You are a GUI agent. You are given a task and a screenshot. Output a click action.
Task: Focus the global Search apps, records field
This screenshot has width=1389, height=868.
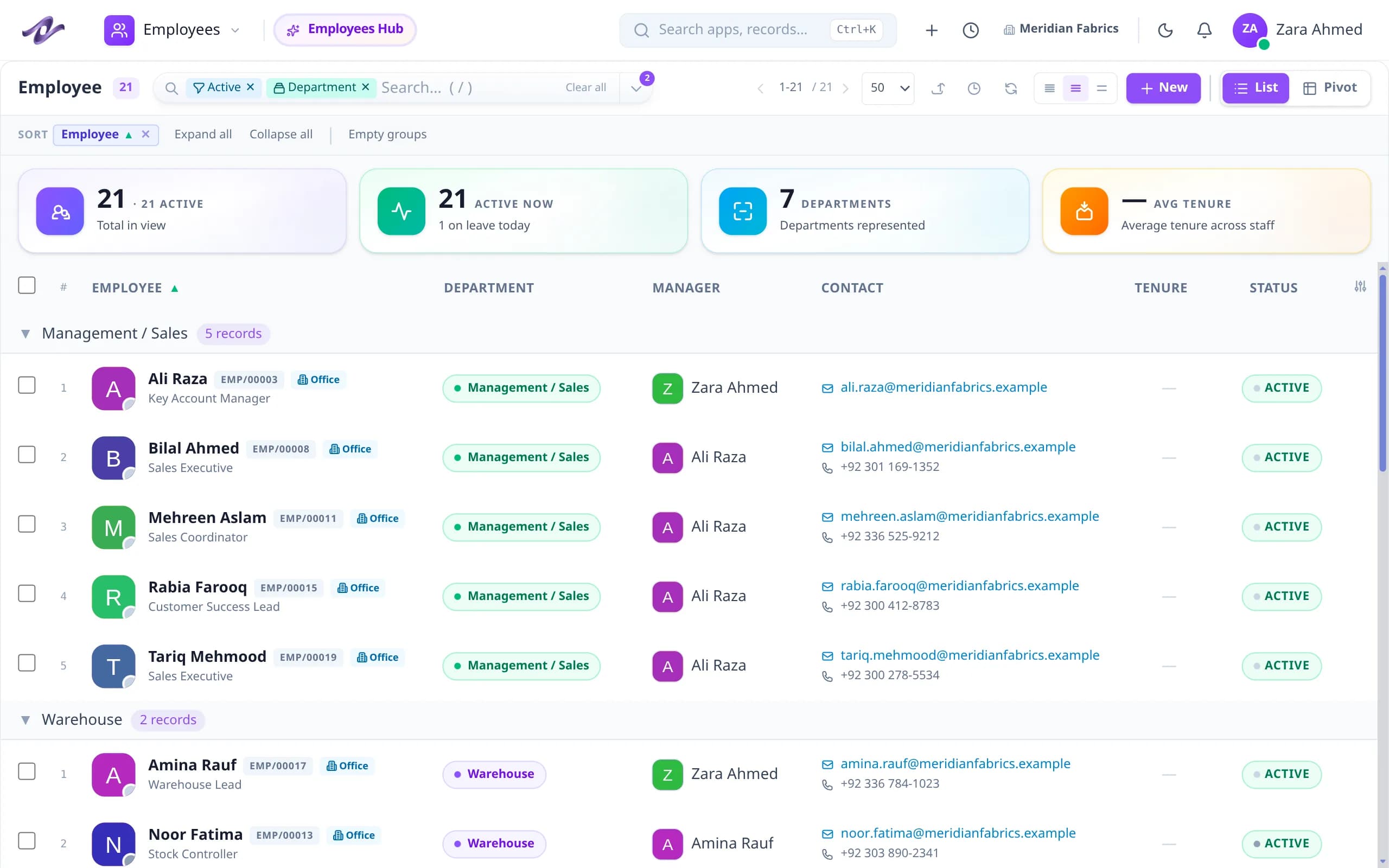(x=757, y=30)
